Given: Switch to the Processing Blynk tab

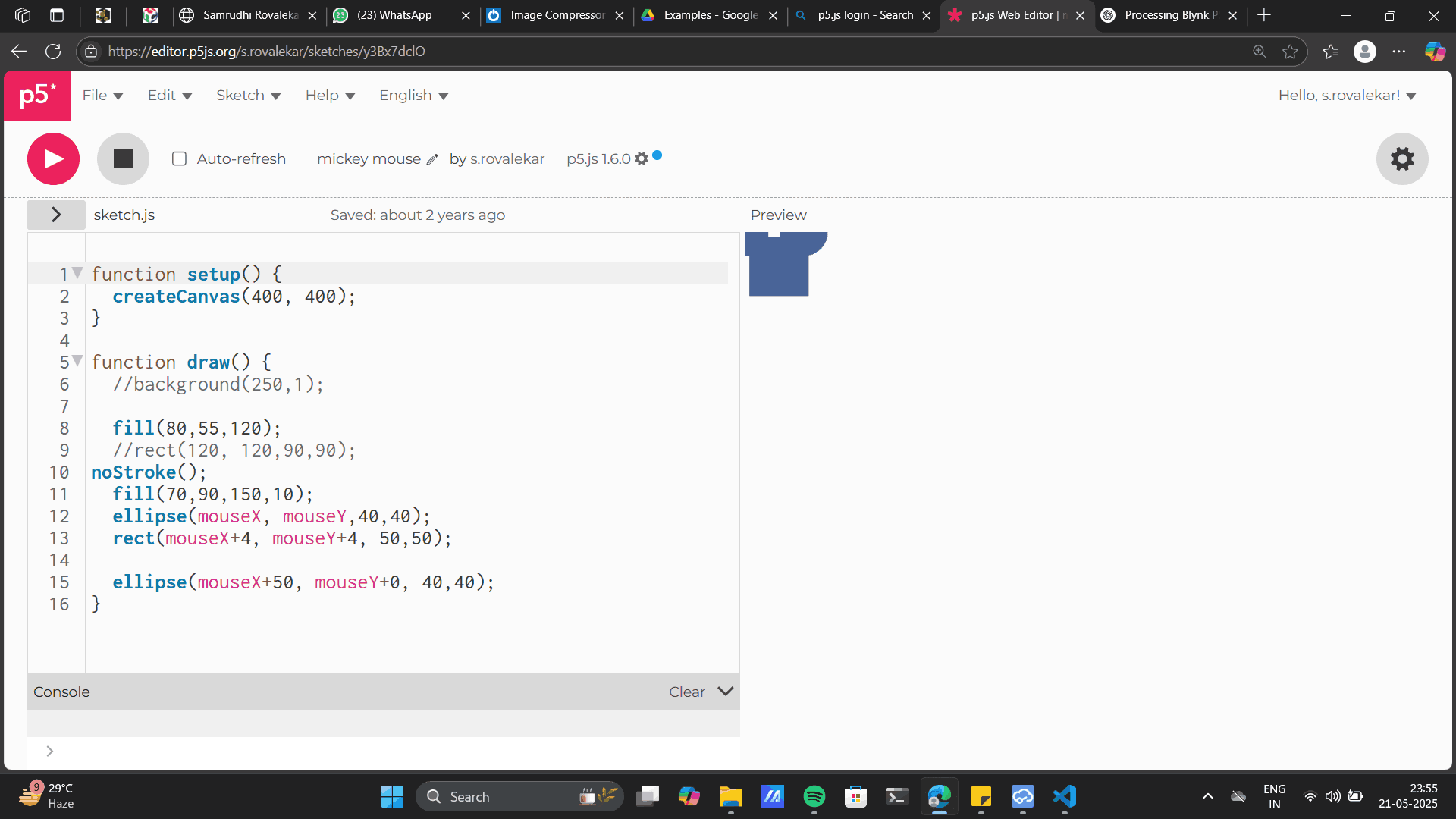Looking at the screenshot, I should tap(1171, 15).
